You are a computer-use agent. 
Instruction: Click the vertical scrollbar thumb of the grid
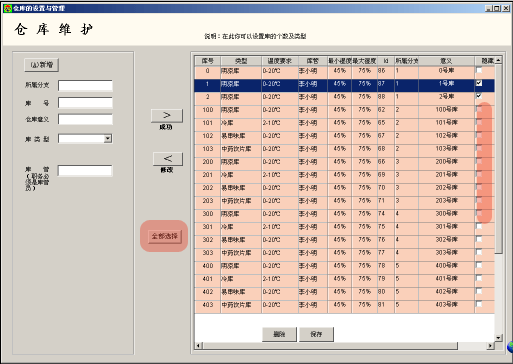point(498,159)
